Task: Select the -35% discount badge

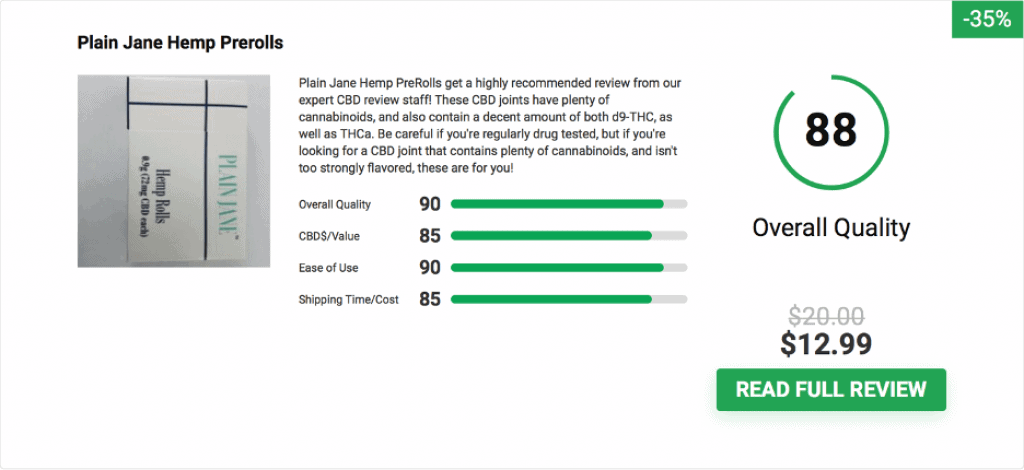Action: (x=987, y=20)
